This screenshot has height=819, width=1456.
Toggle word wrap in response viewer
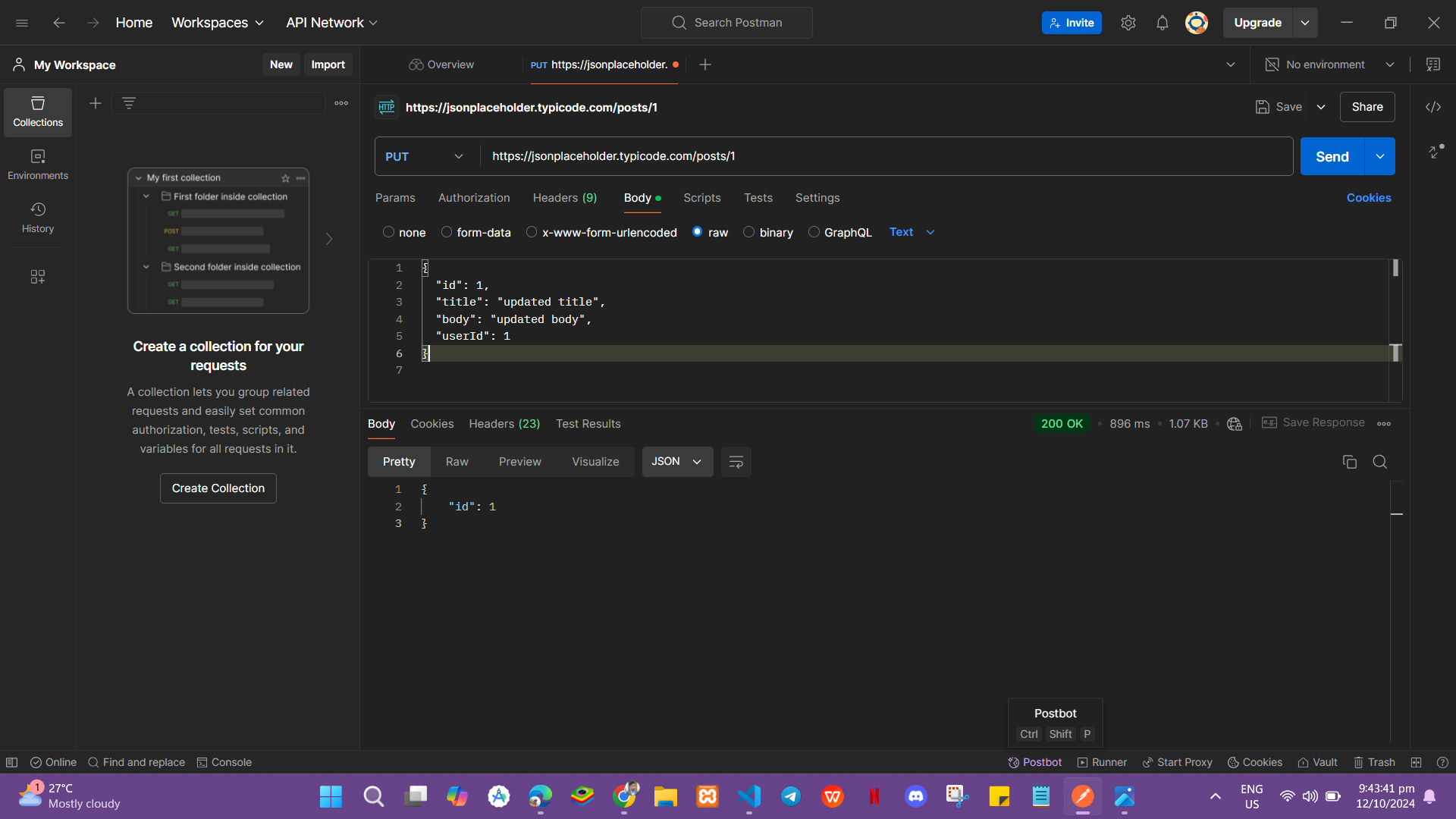point(736,462)
